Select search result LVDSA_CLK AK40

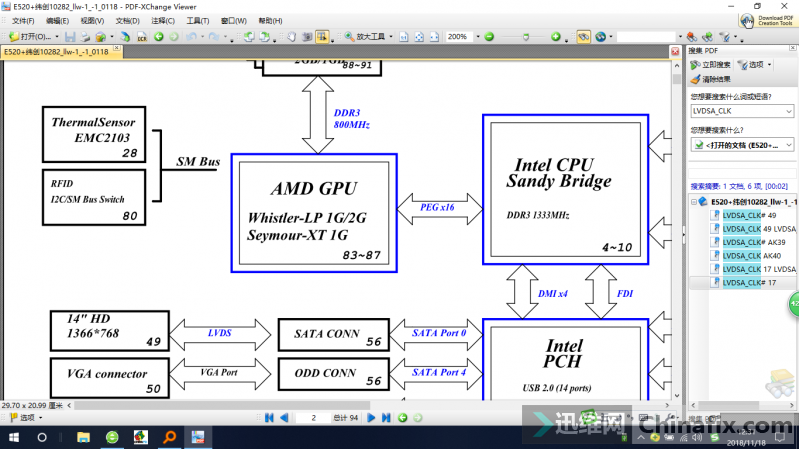pyautogui.click(x=752, y=255)
